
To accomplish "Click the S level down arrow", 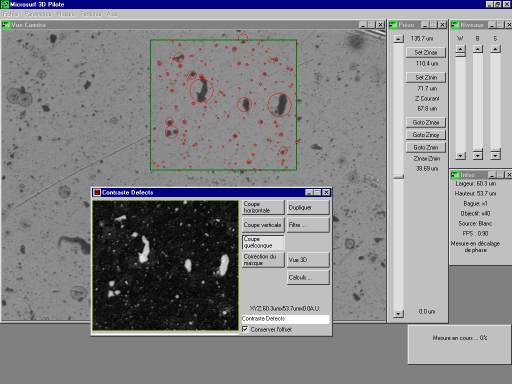I will pyautogui.click(x=495, y=156).
